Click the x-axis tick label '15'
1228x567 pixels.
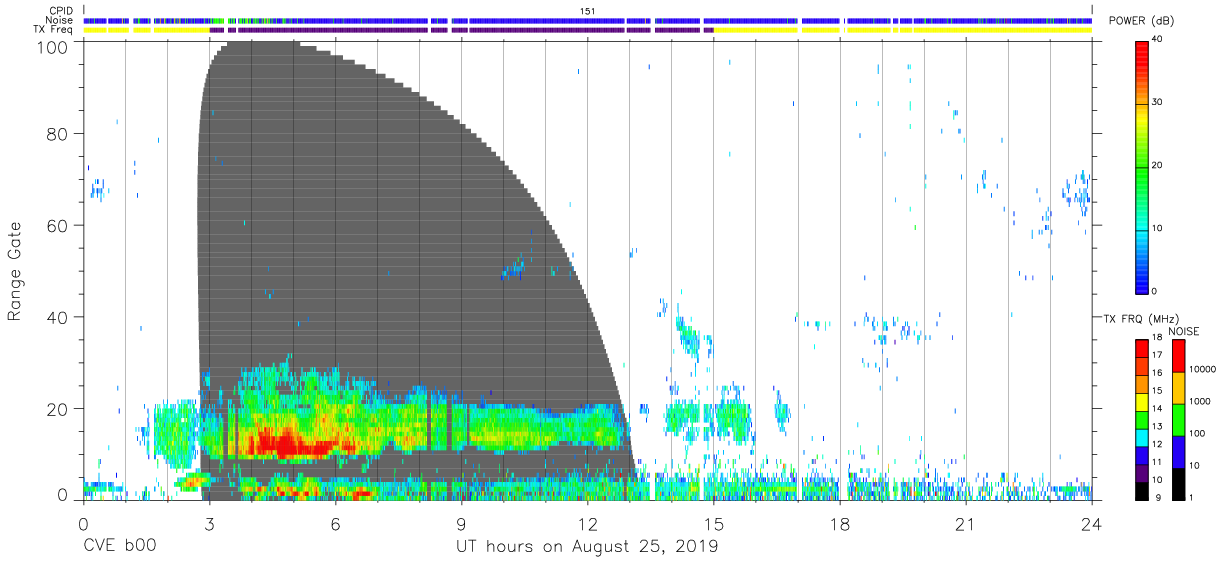tap(713, 523)
